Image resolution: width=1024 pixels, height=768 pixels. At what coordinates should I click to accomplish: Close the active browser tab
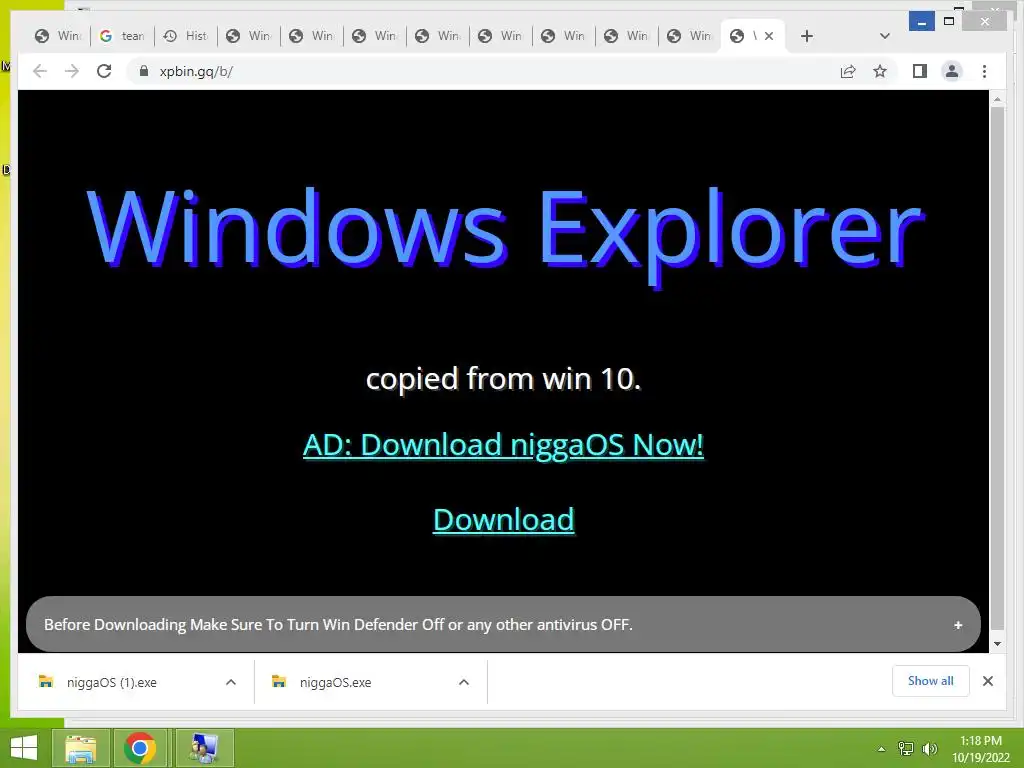point(769,36)
